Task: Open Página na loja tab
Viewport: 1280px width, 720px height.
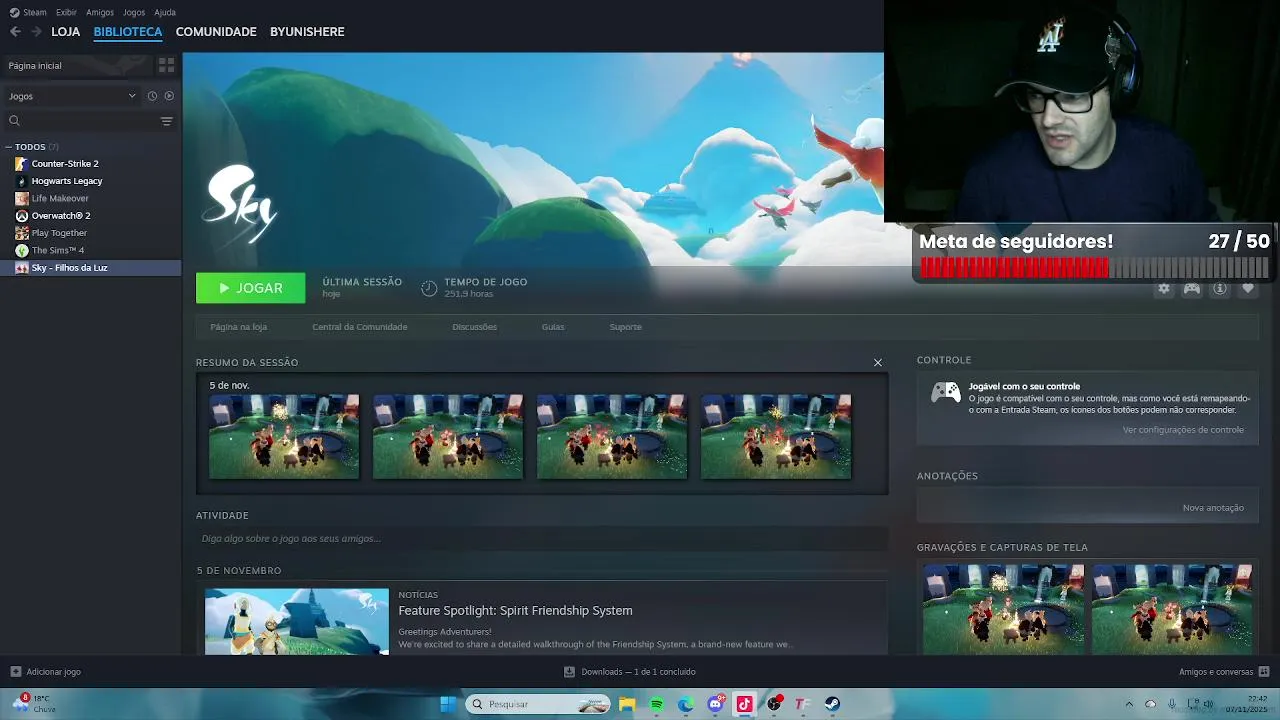Action: tap(238, 327)
